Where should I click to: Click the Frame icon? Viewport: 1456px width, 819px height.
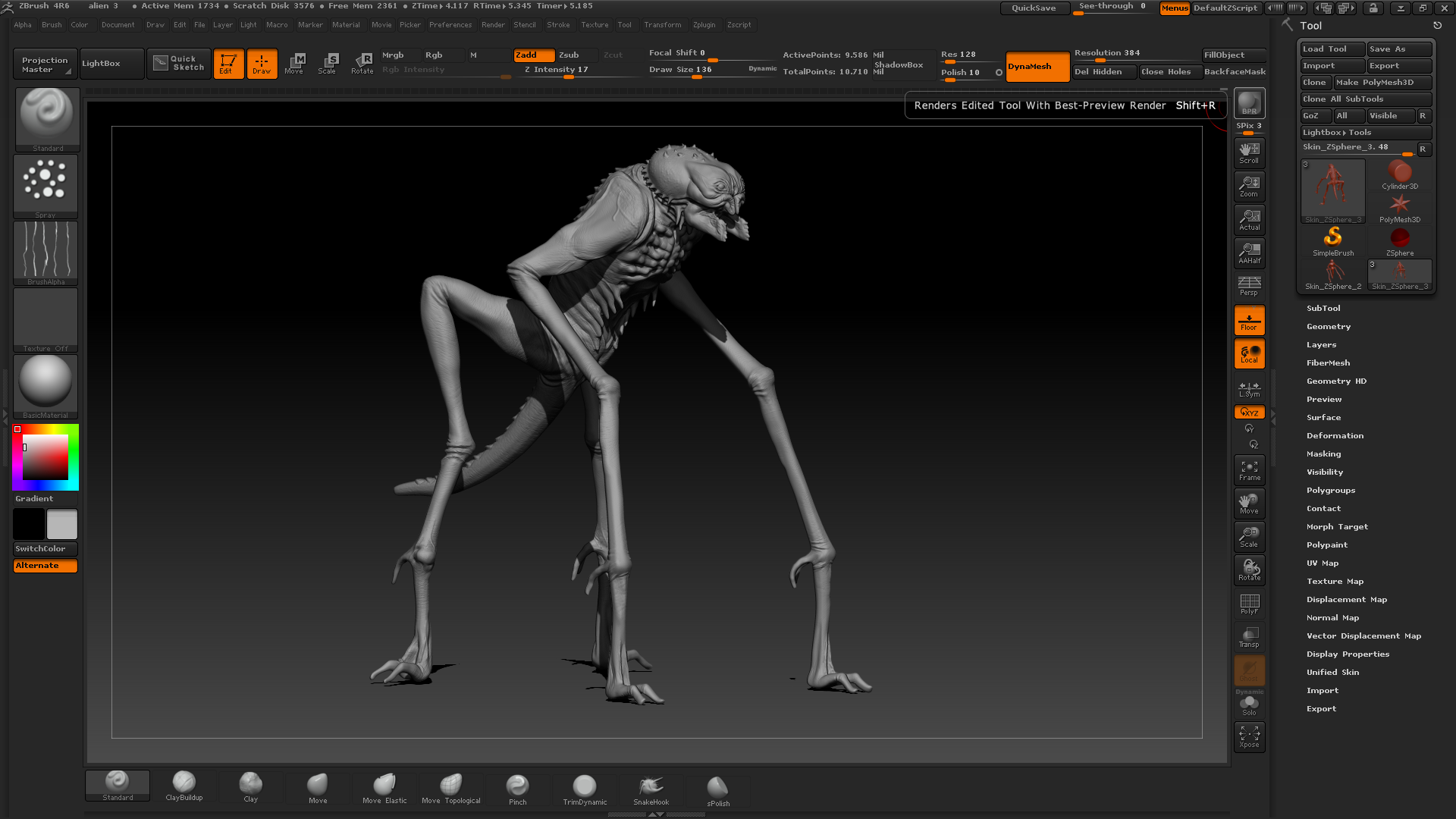pyautogui.click(x=1249, y=469)
